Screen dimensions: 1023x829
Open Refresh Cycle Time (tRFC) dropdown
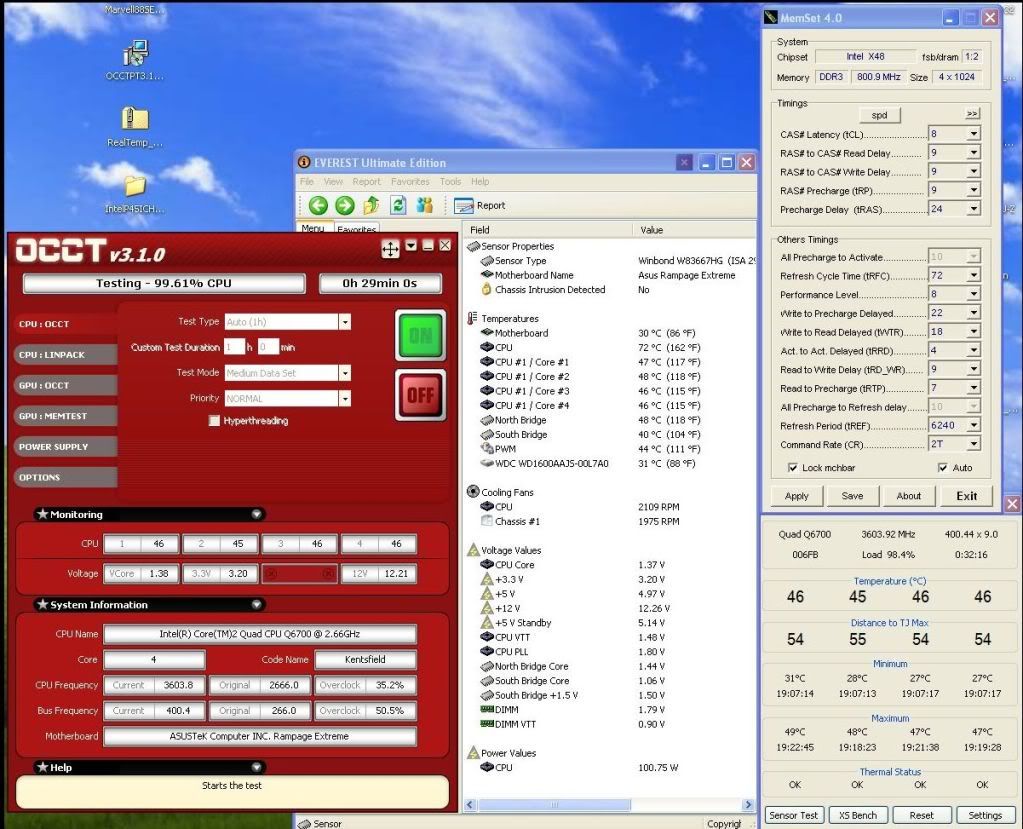pos(973,275)
